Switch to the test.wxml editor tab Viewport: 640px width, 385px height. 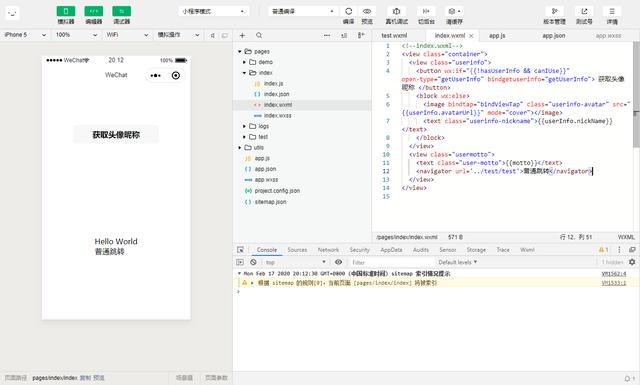point(394,36)
